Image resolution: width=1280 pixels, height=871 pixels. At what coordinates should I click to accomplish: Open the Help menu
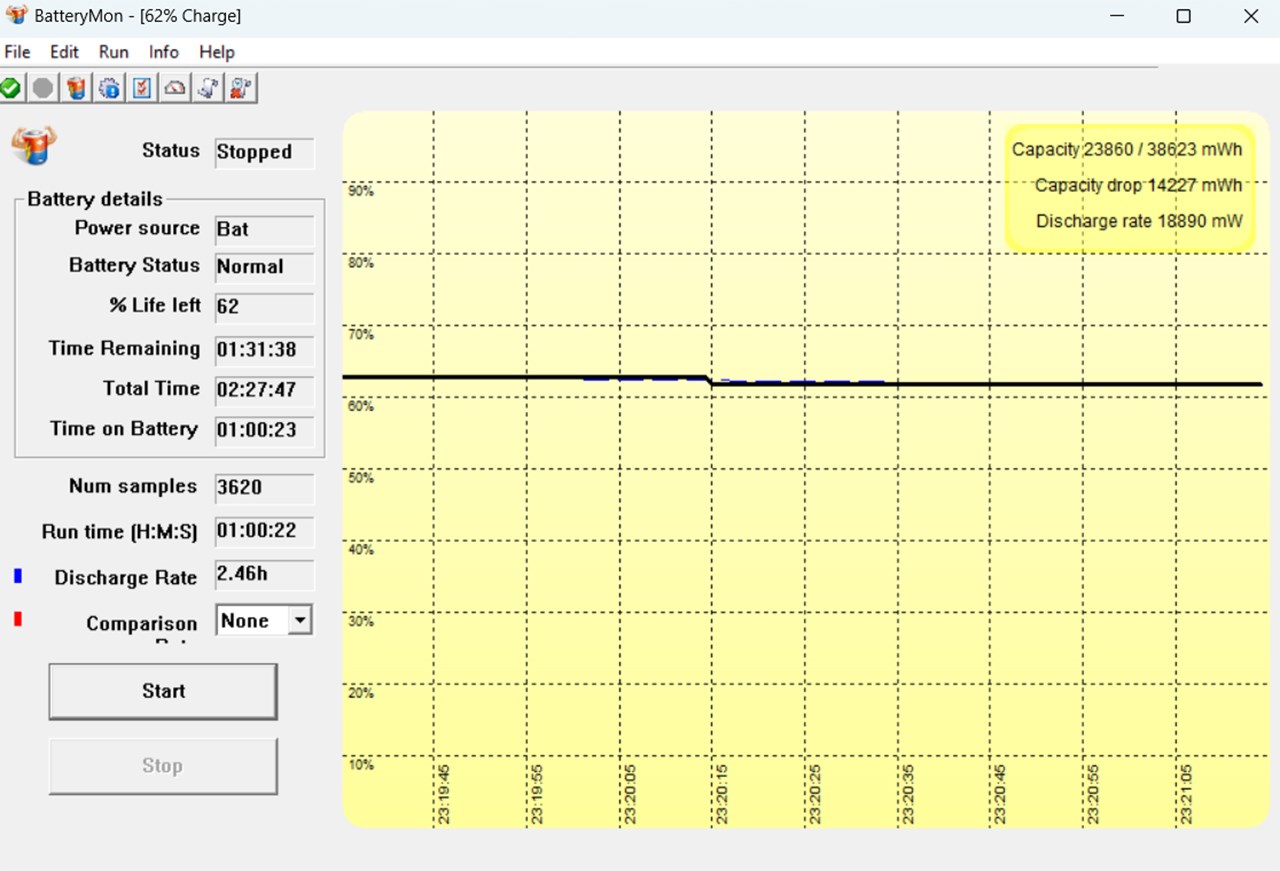[217, 52]
